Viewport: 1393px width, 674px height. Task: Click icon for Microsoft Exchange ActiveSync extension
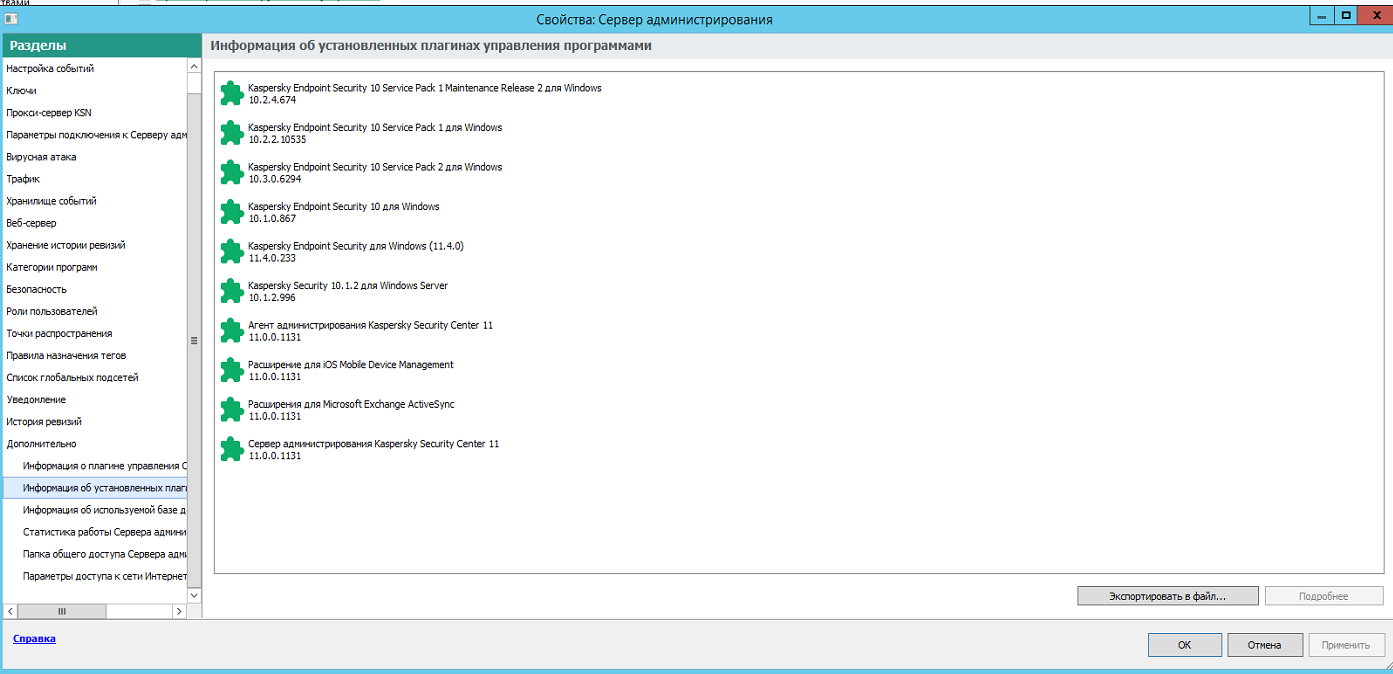(x=232, y=410)
